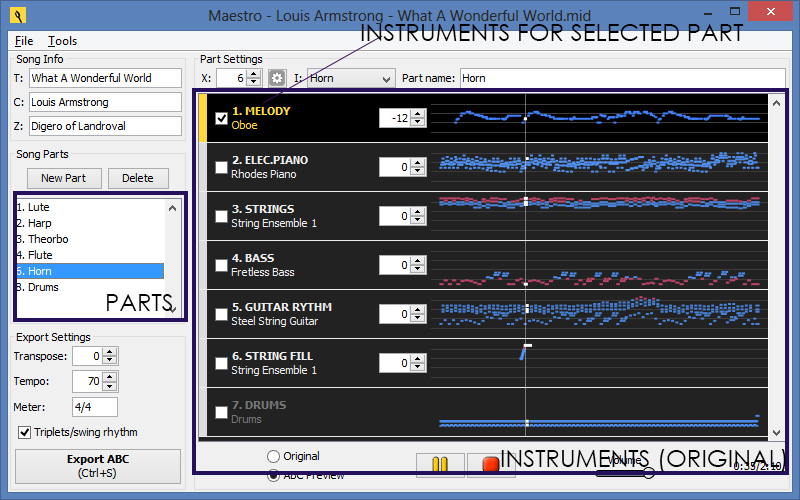Click the STRINGS track note timeline
This screenshot has height=500, width=800.
(x=599, y=216)
